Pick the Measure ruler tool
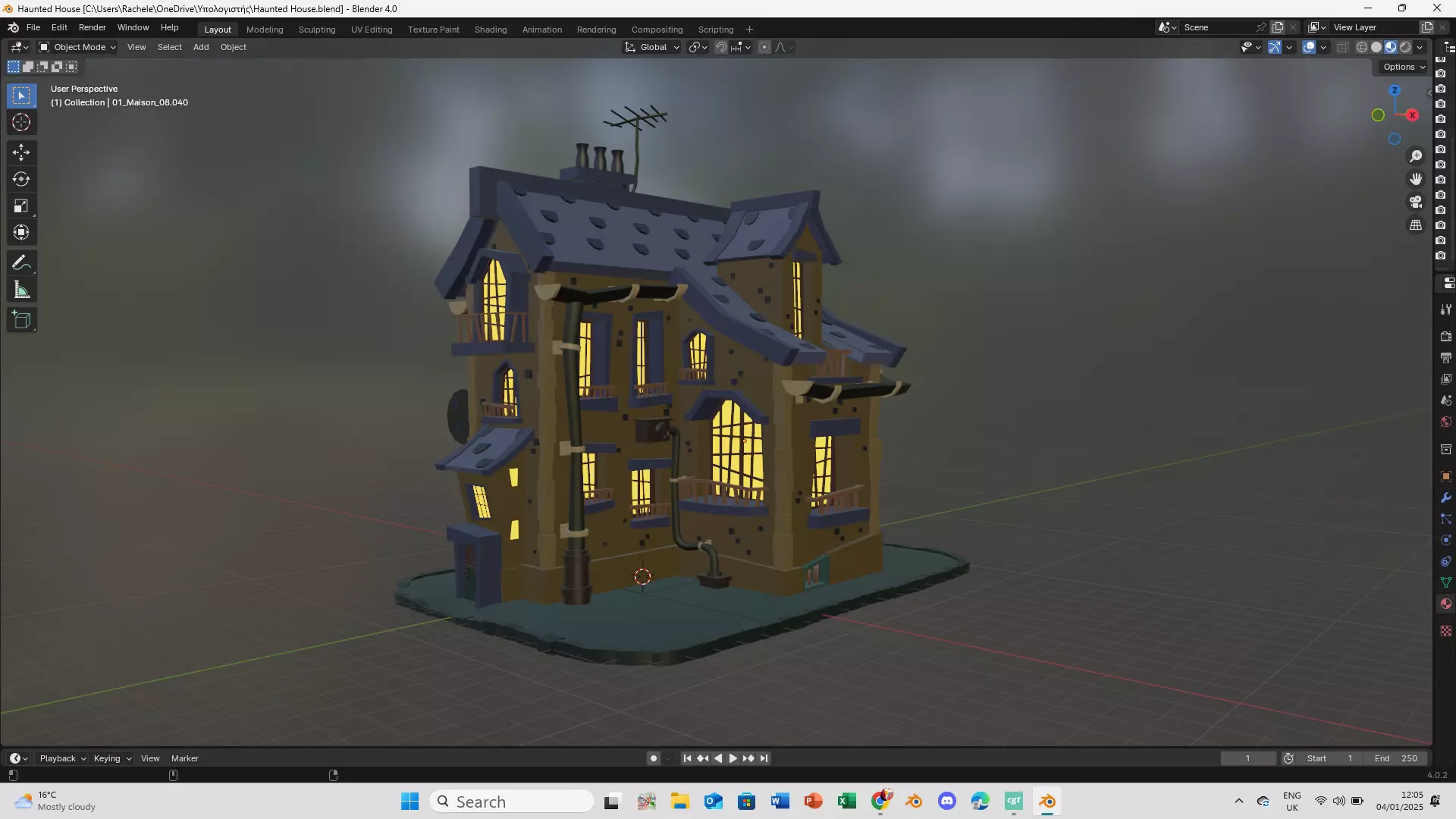Screen dimensions: 1456x819 click(21, 290)
